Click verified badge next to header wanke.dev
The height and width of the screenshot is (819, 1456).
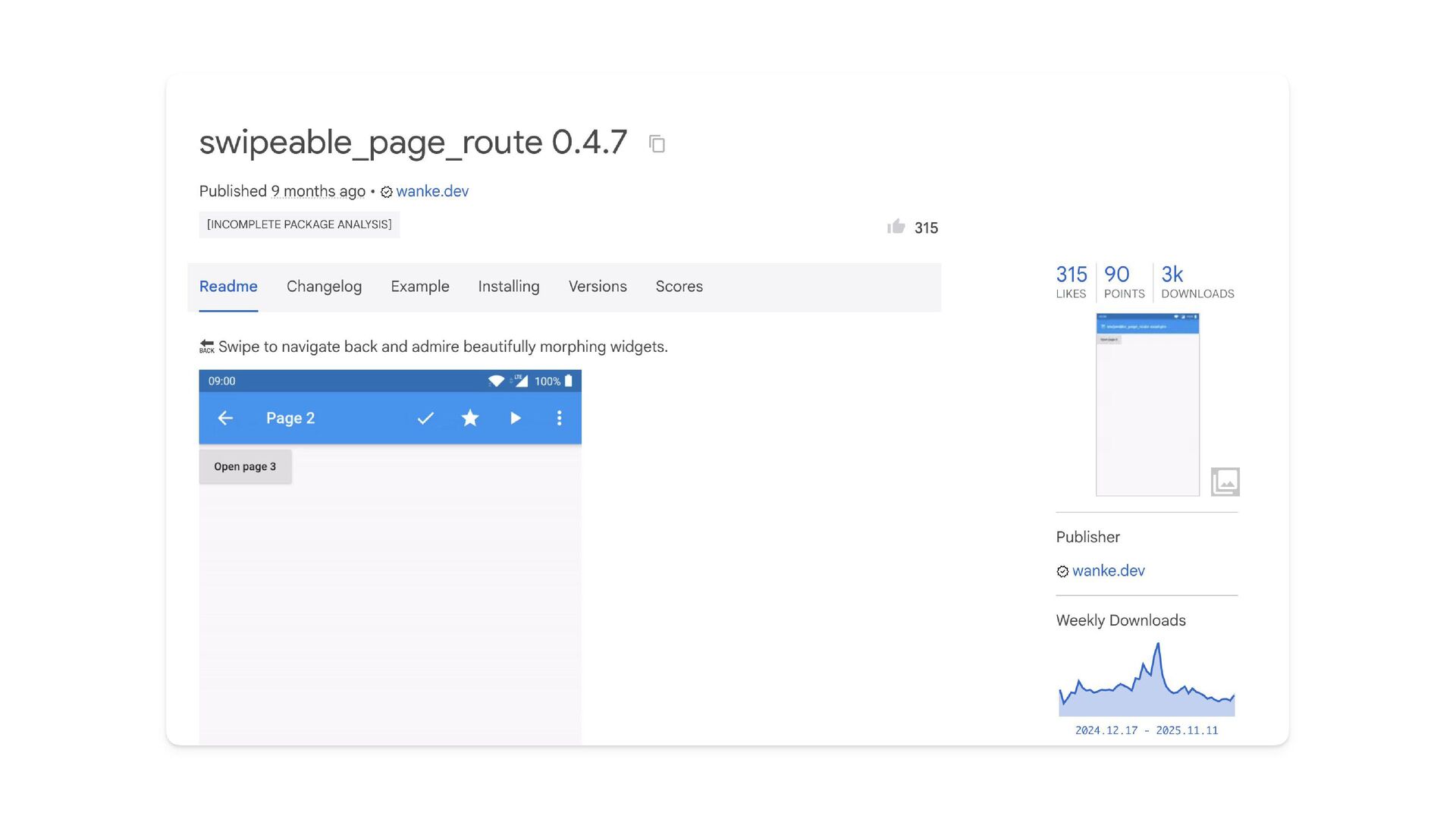(x=386, y=192)
